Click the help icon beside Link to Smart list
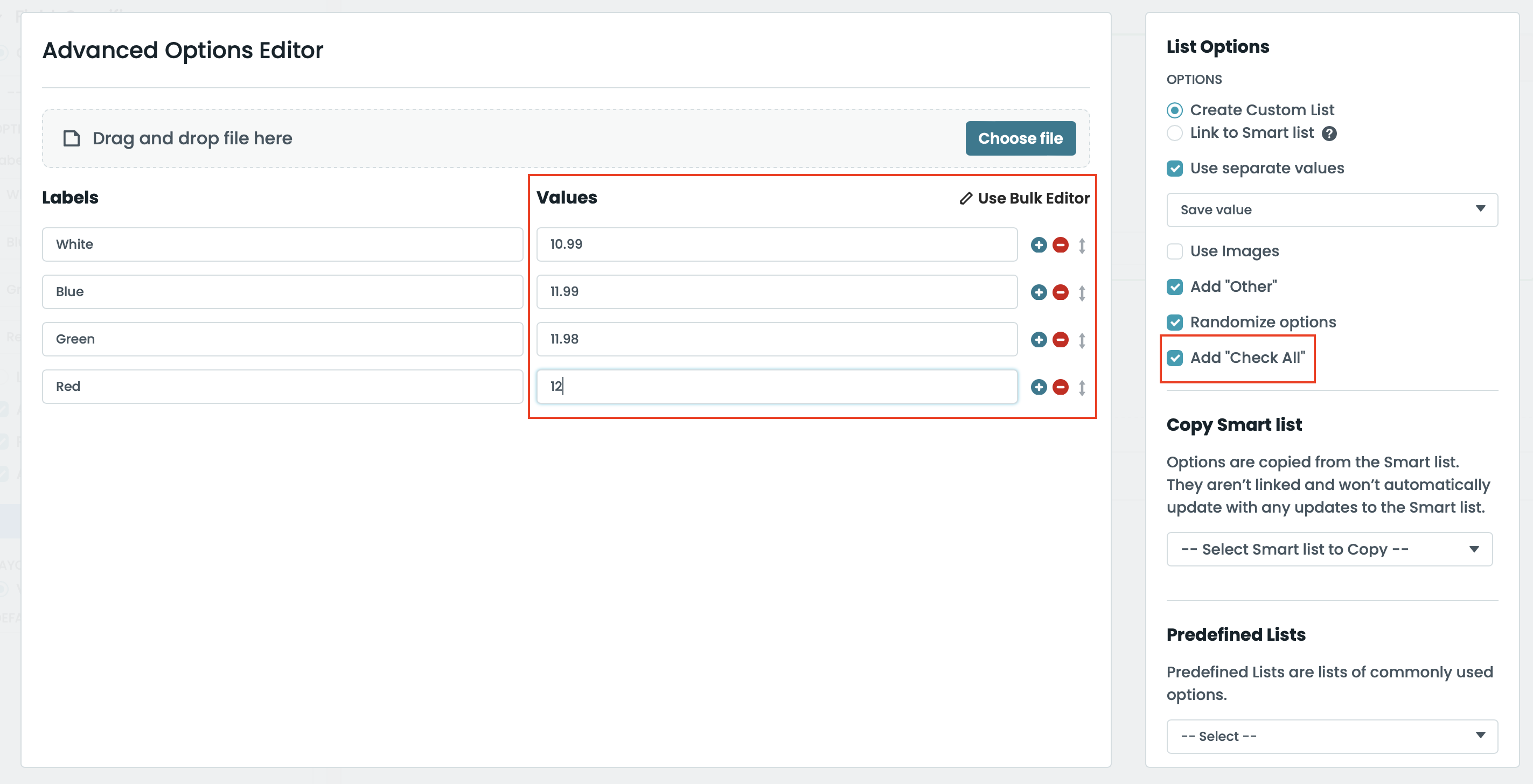 [1329, 134]
